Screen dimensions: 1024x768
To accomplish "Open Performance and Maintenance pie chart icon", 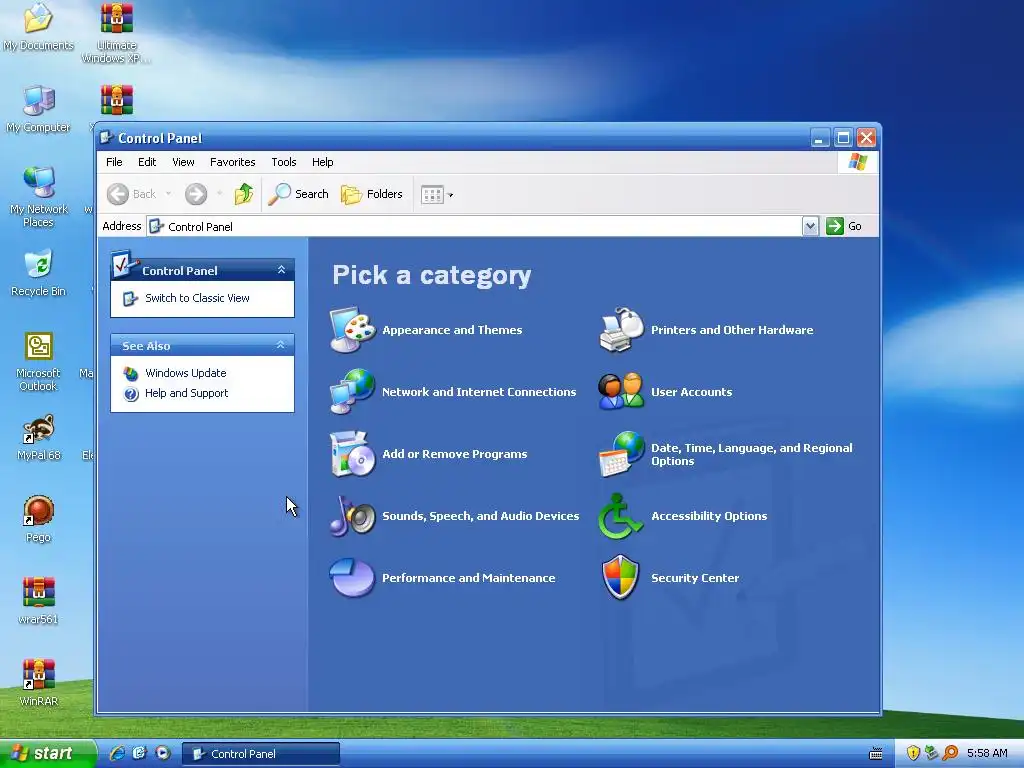I will (x=352, y=577).
